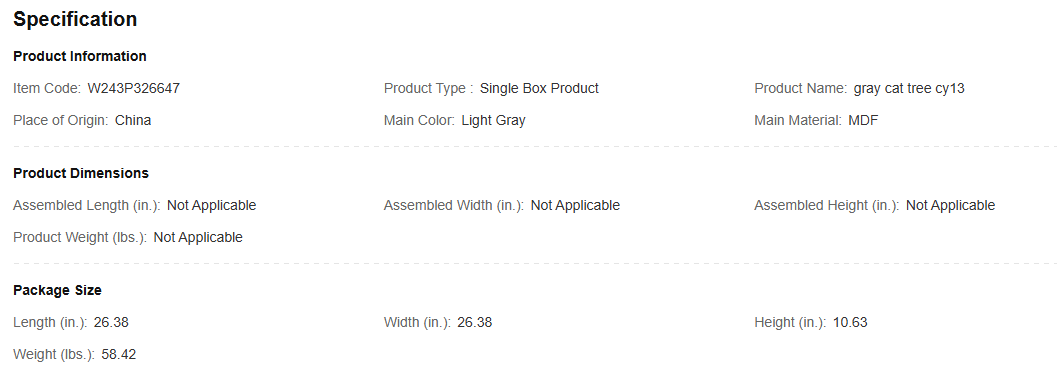Click package height value 10.63
The width and height of the screenshot is (1057, 377).
point(850,322)
